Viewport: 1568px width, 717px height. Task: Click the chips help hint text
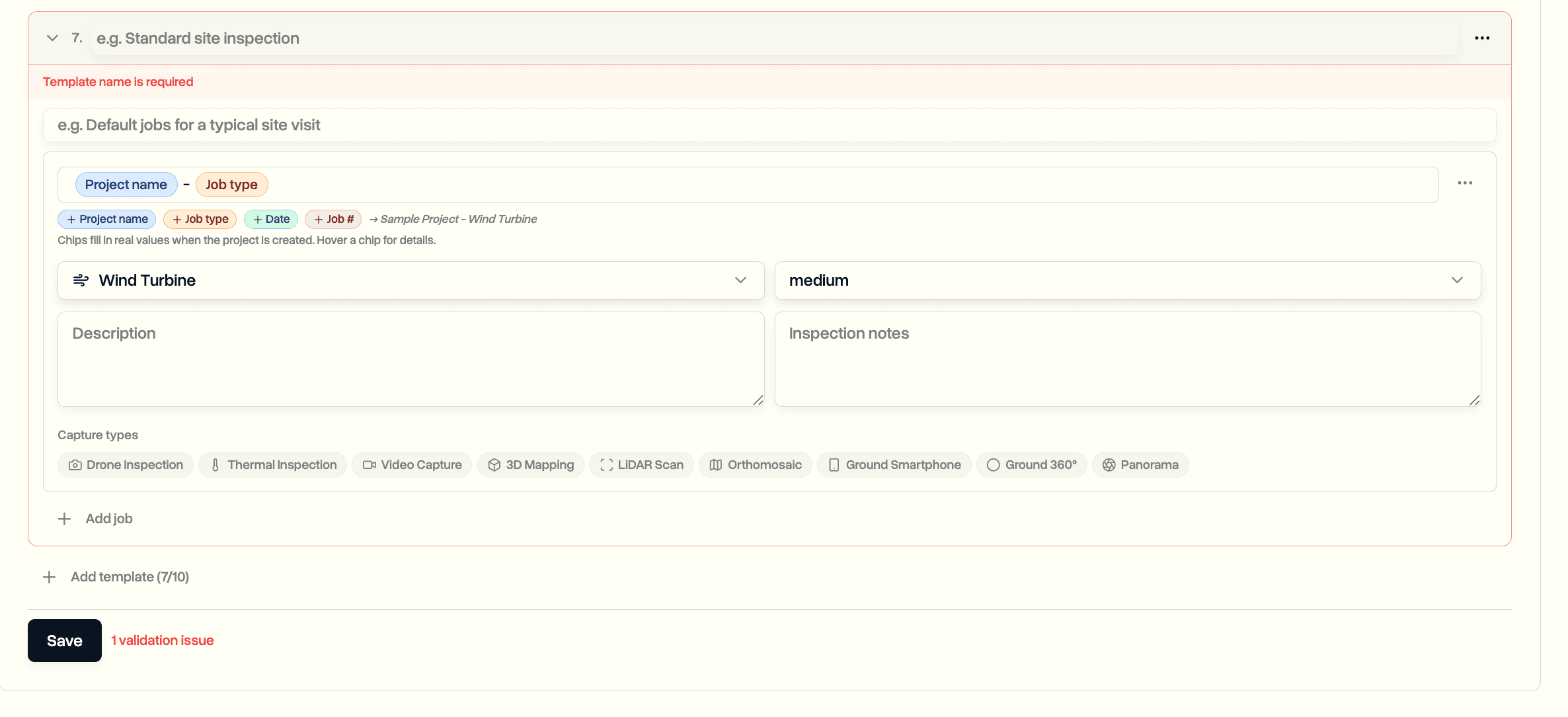point(247,240)
